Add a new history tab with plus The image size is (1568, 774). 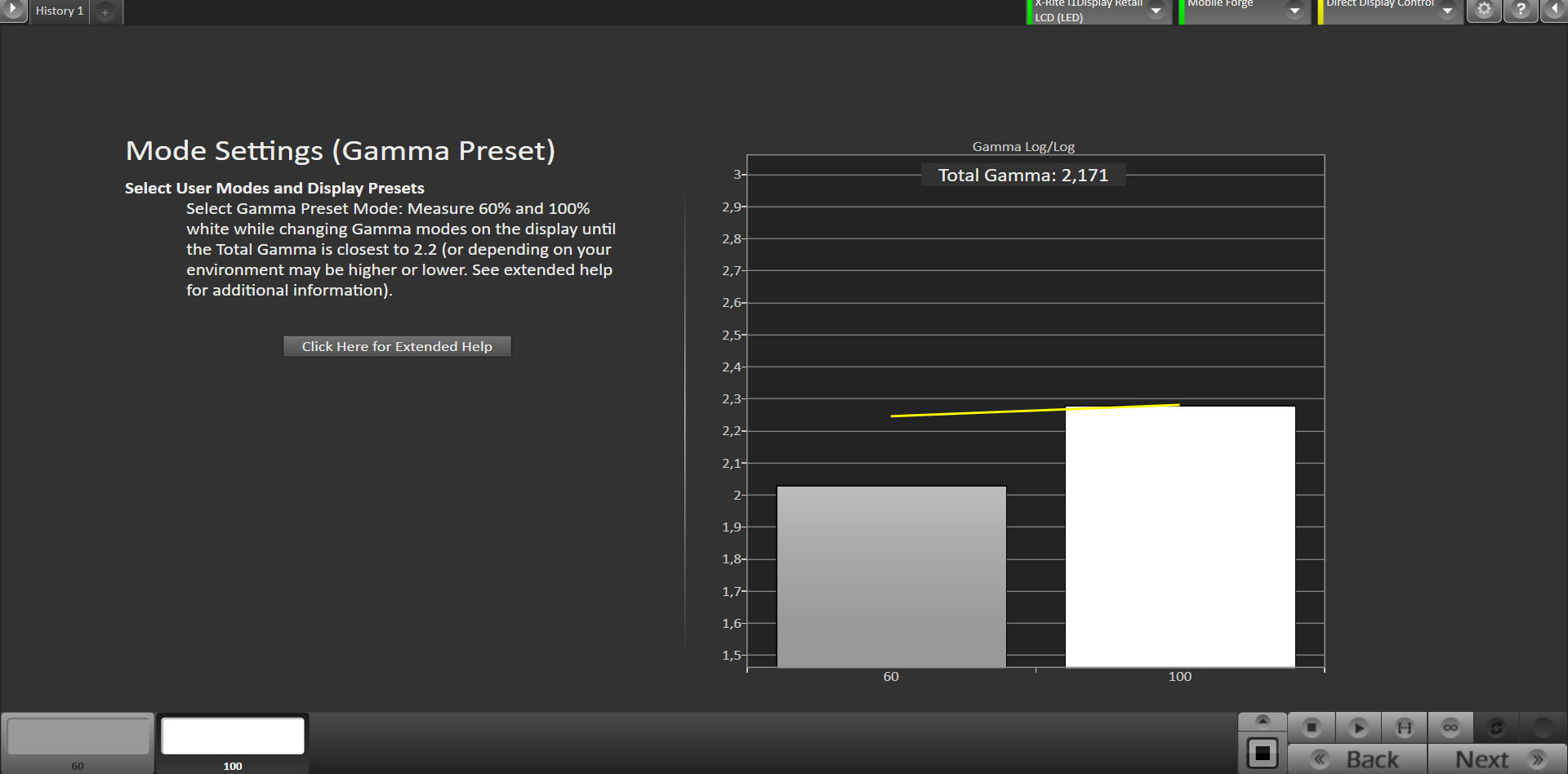(105, 12)
